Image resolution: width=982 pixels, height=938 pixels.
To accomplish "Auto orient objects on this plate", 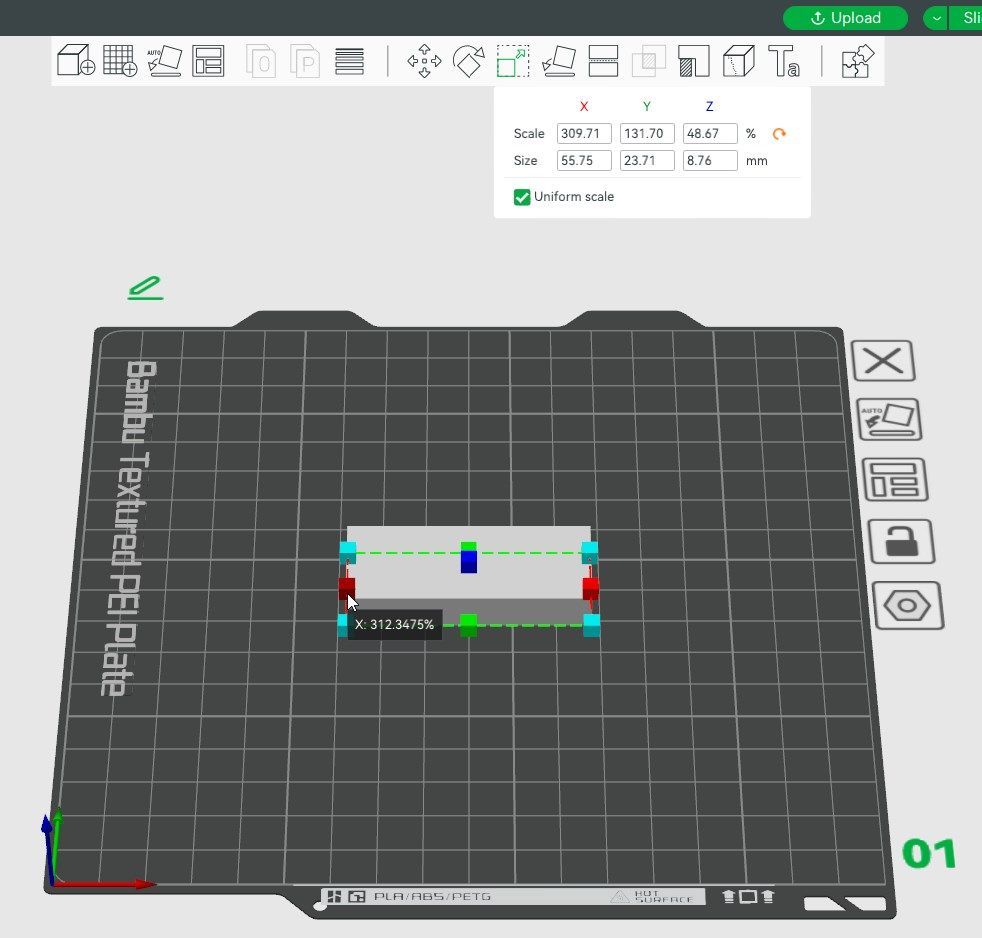I will click(x=889, y=419).
